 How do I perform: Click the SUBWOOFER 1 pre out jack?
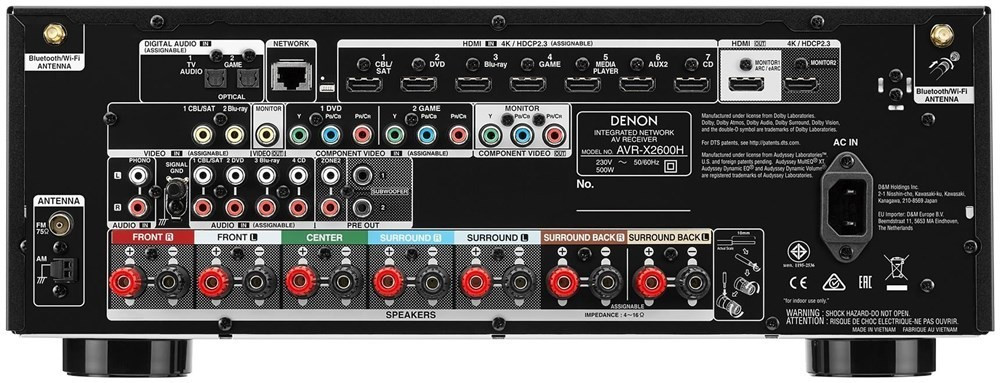click(362, 176)
